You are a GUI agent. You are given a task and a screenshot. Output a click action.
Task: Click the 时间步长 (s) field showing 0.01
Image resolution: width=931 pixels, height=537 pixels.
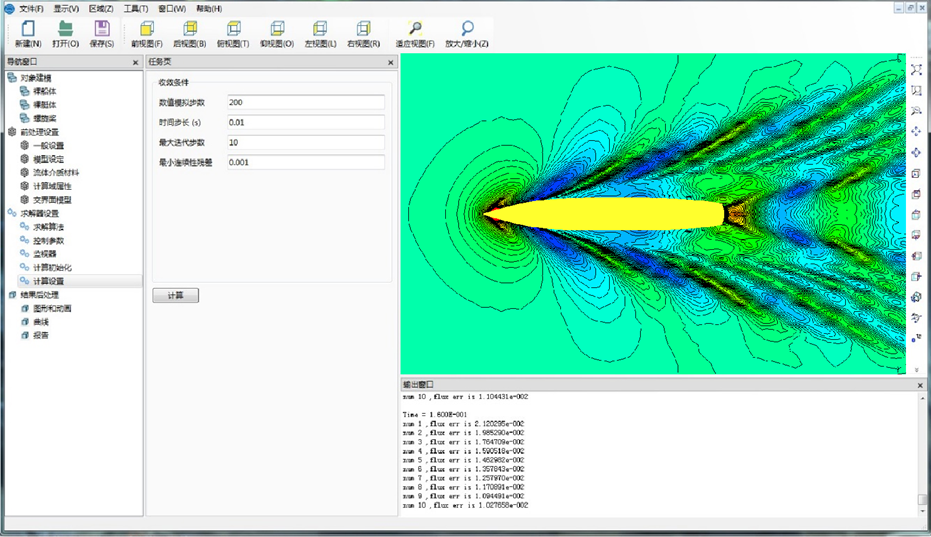click(306, 122)
